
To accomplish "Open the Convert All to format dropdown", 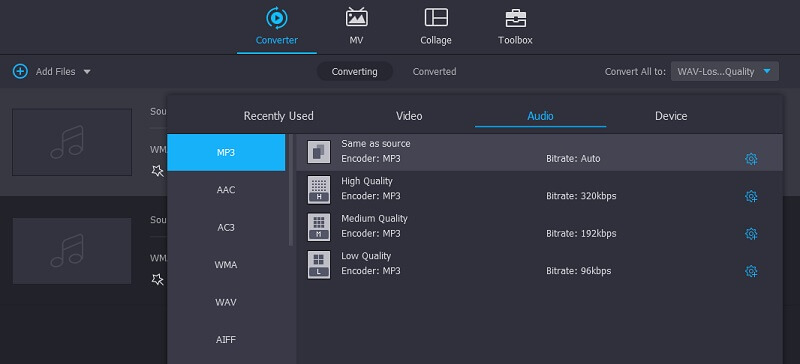I will click(x=724, y=71).
